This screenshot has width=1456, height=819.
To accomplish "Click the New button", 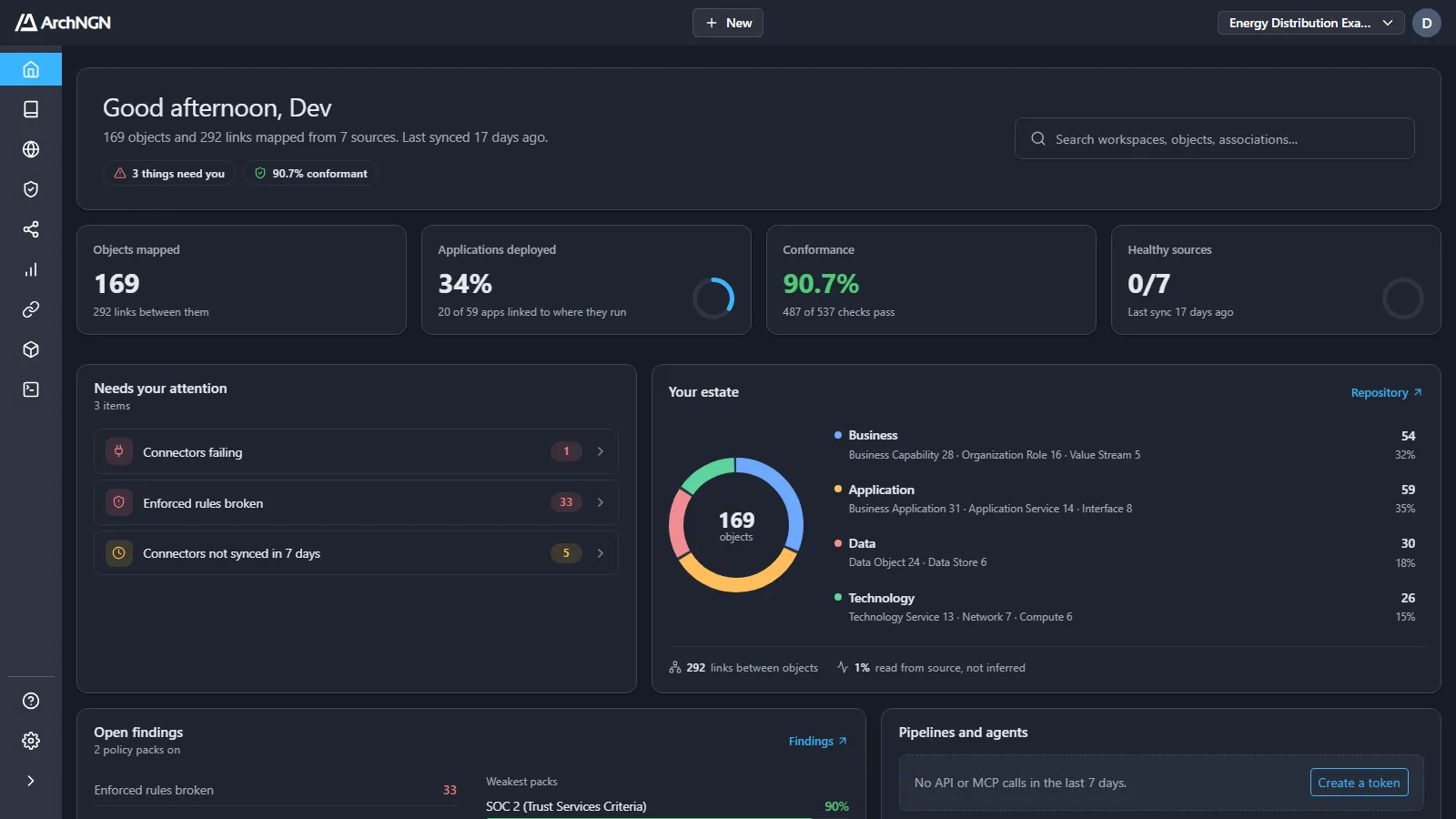I will (x=728, y=23).
